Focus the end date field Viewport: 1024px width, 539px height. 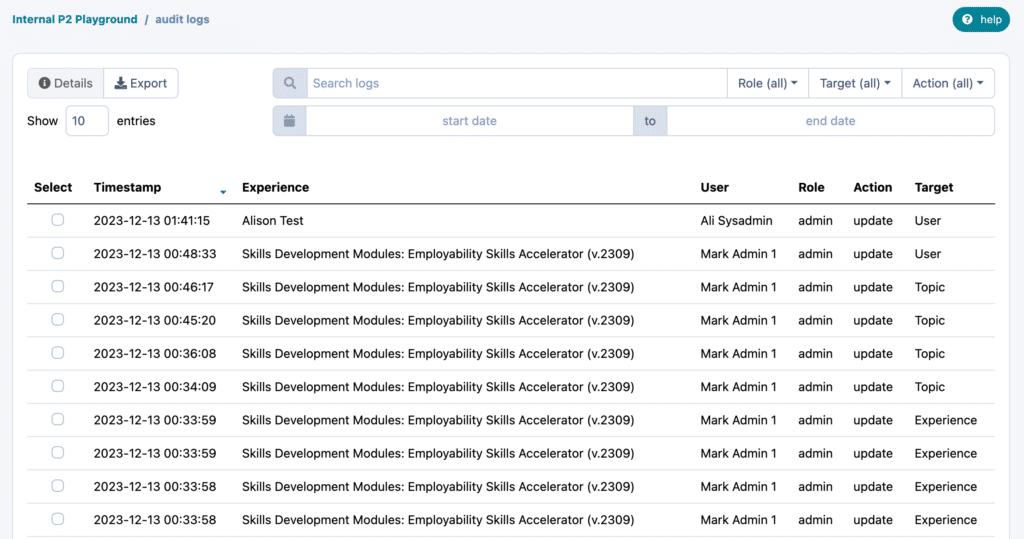tap(830, 121)
